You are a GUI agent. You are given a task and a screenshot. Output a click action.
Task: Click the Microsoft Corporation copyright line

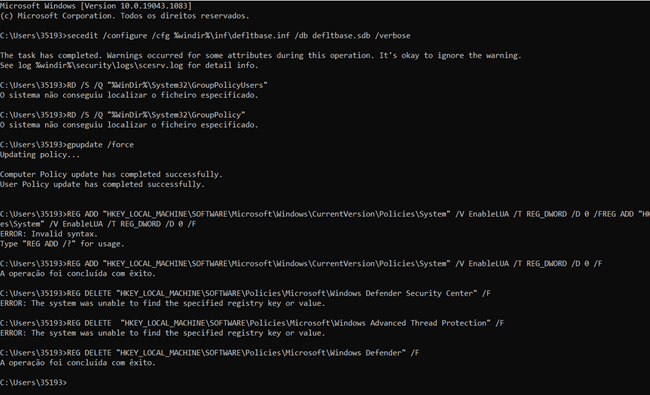[125, 16]
